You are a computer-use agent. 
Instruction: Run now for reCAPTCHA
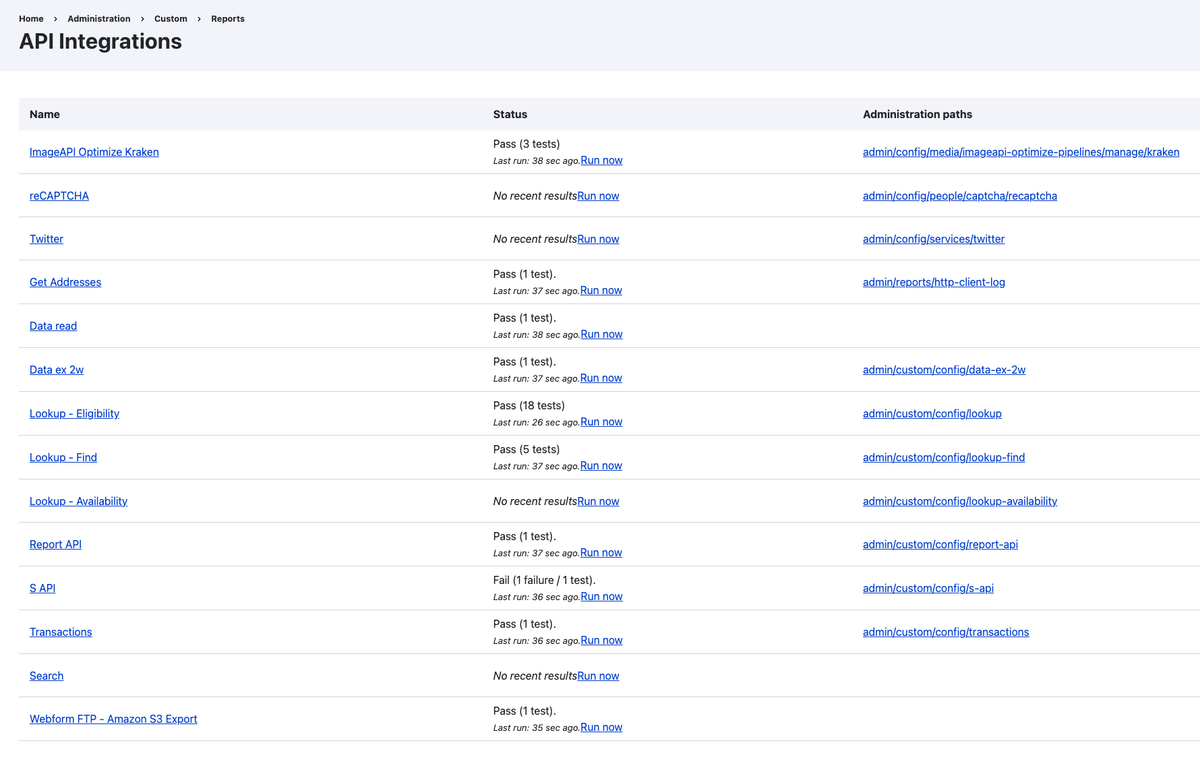pyautogui.click(x=598, y=196)
